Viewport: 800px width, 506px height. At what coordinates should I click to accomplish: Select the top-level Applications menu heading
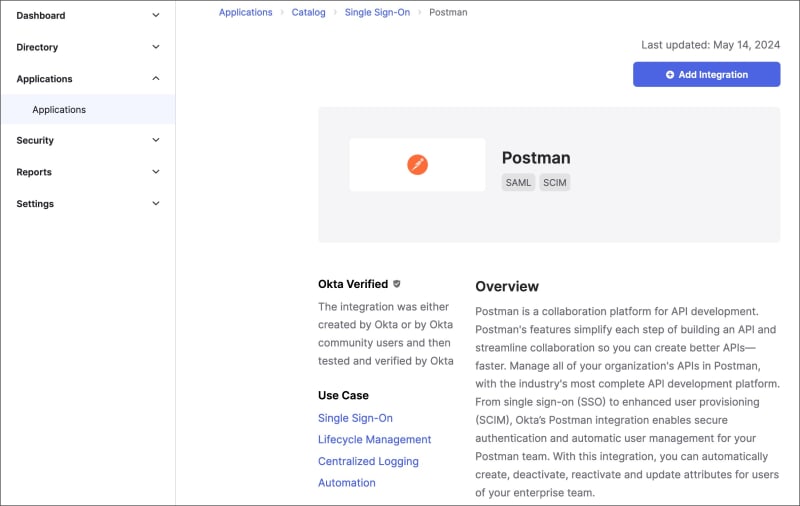click(44, 79)
